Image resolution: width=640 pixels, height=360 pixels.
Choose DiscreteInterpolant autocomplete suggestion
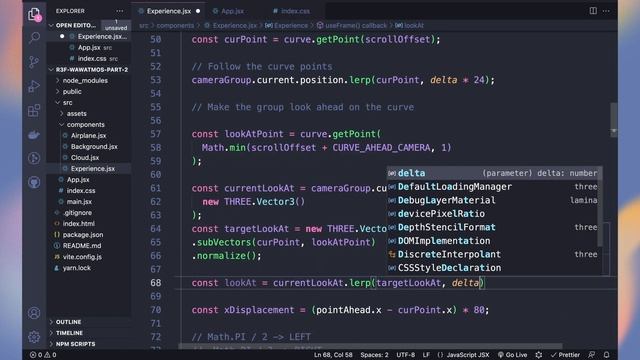click(493, 254)
